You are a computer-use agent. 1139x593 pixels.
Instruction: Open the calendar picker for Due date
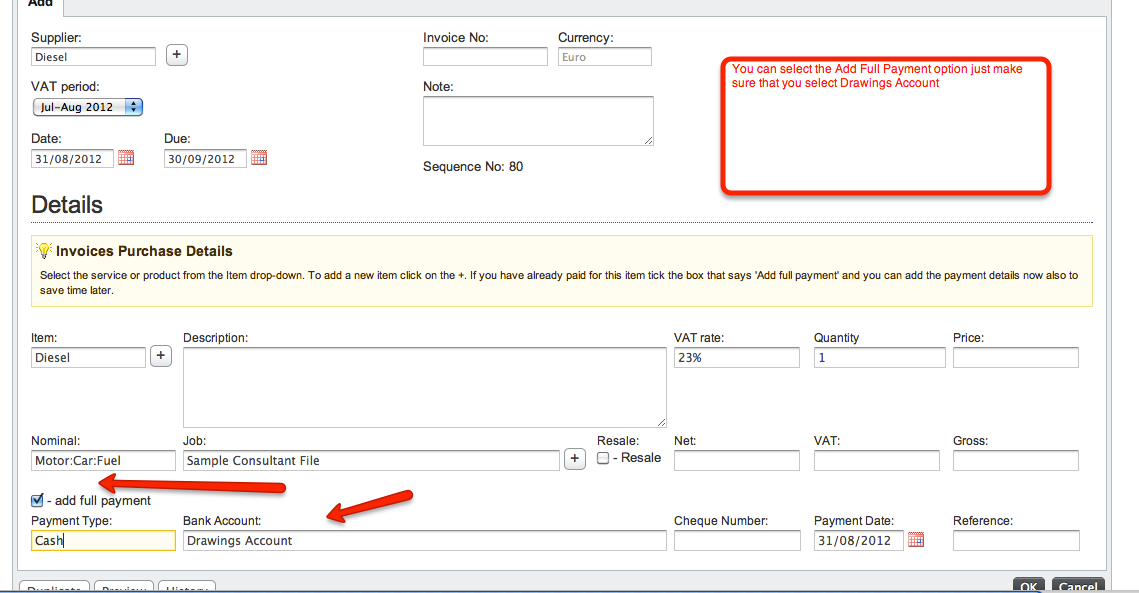[x=259, y=158]
